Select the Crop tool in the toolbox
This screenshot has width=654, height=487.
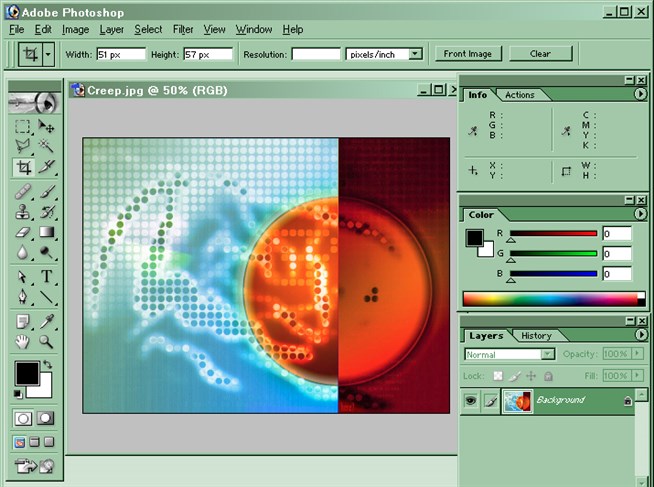pos(24,167)
